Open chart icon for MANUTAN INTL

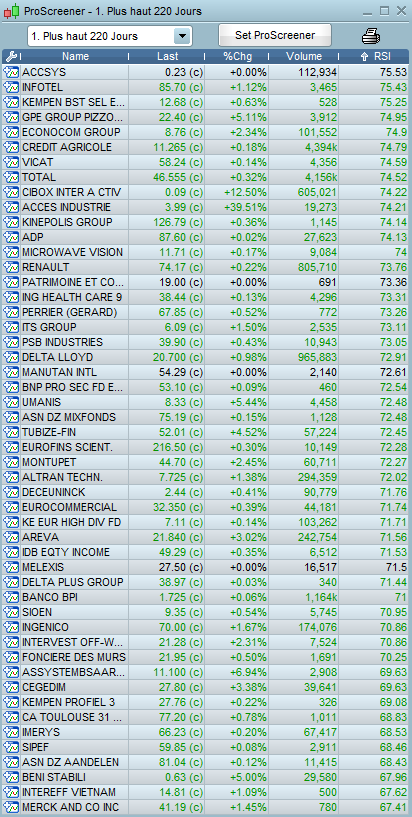click(11, 373)
